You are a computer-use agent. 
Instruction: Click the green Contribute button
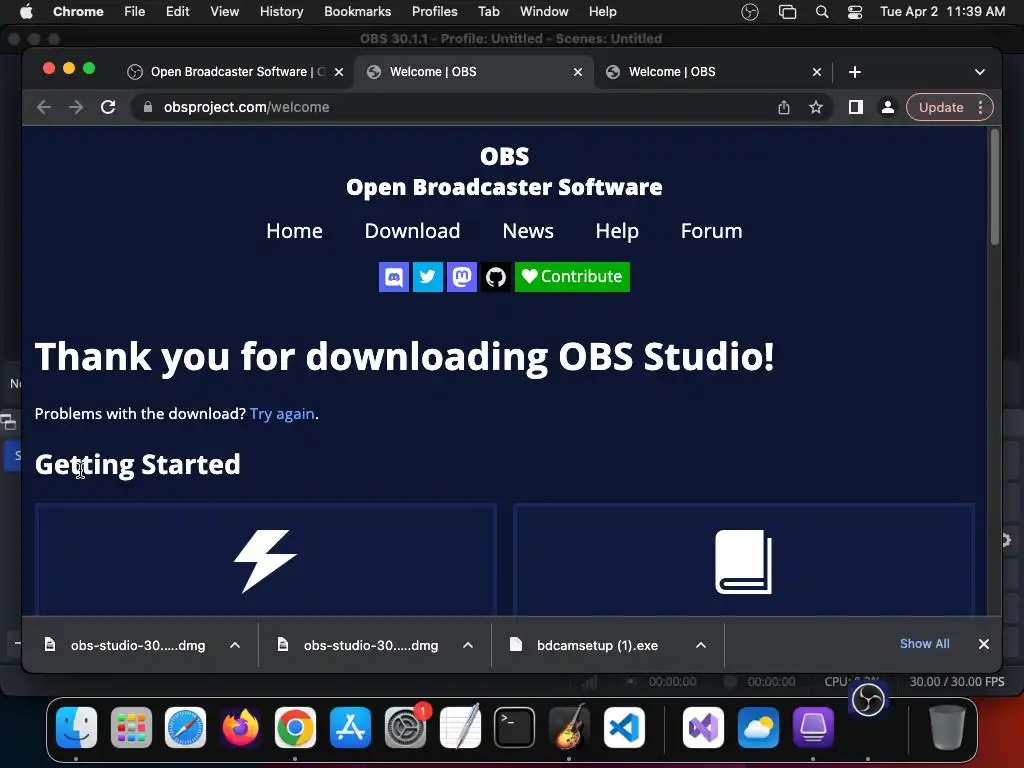pos(572,277)
